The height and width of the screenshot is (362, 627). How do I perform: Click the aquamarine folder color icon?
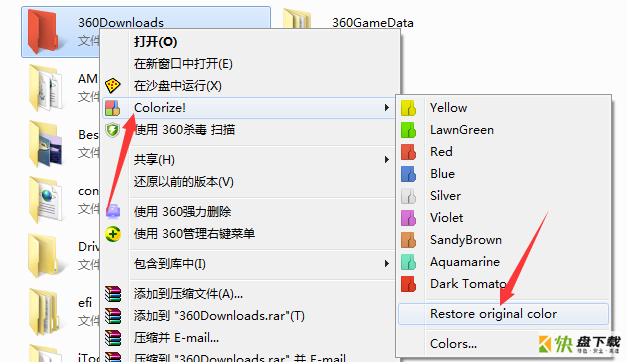409,262
